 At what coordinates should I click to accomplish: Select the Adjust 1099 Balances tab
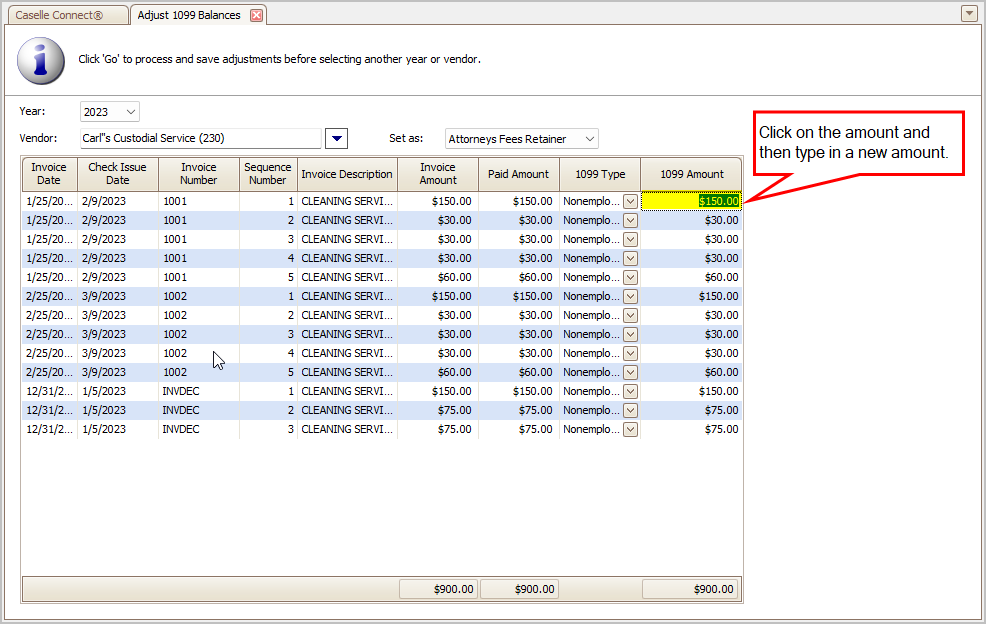point(189,15)
